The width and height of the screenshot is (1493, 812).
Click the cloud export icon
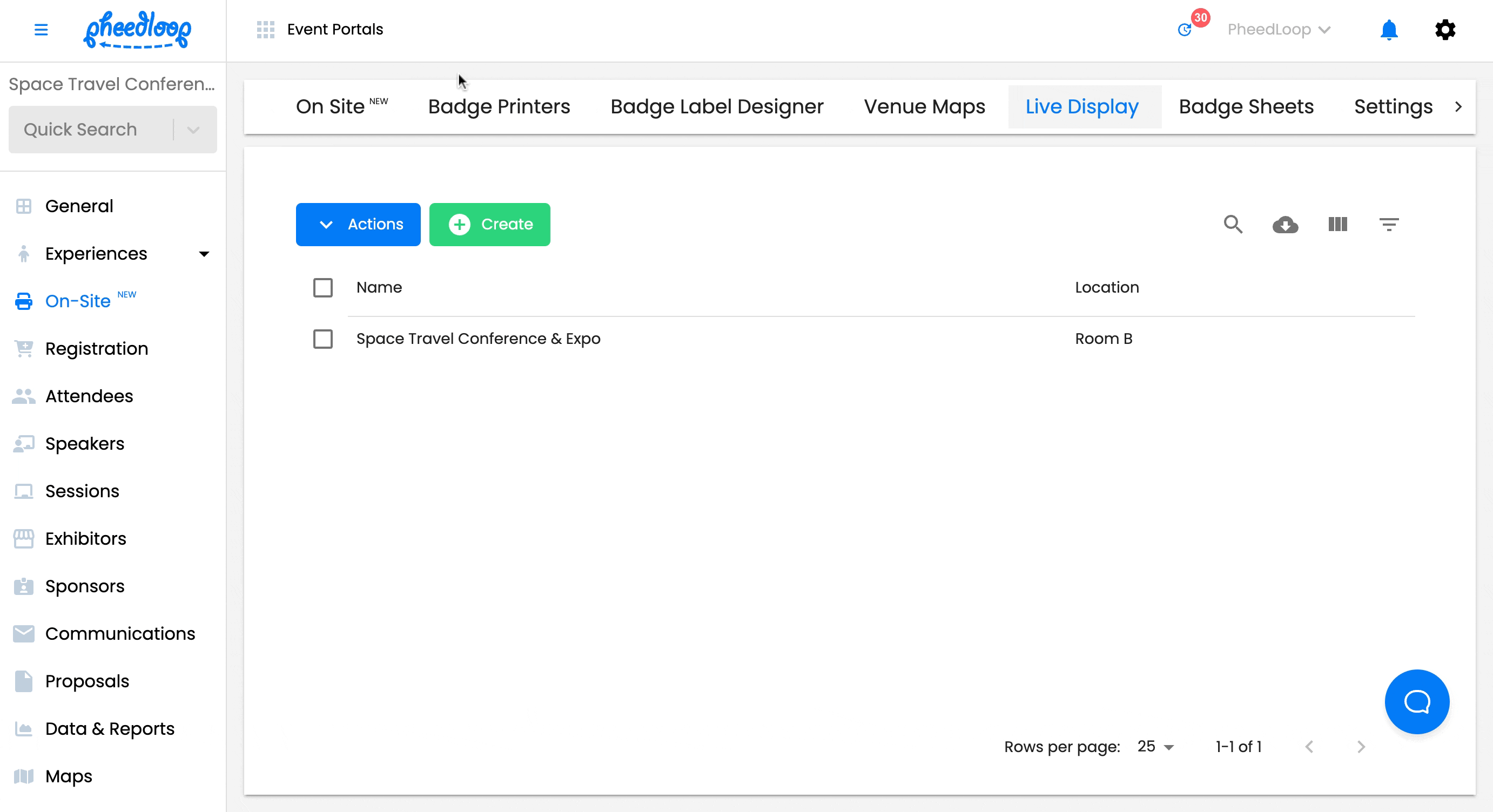point(1286,225)
